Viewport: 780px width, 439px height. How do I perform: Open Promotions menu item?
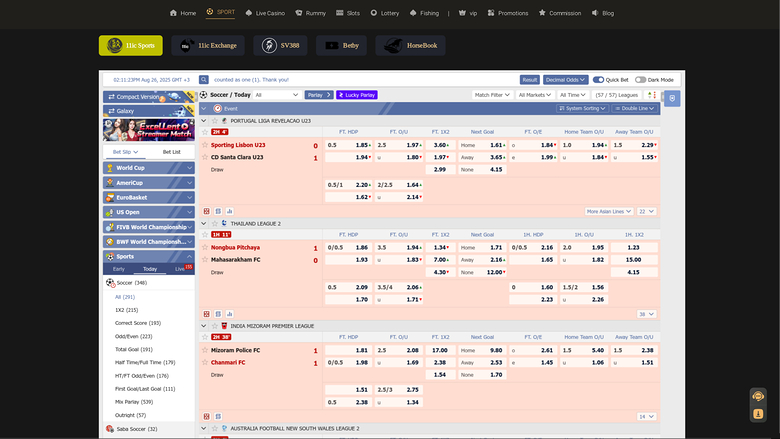508,13
